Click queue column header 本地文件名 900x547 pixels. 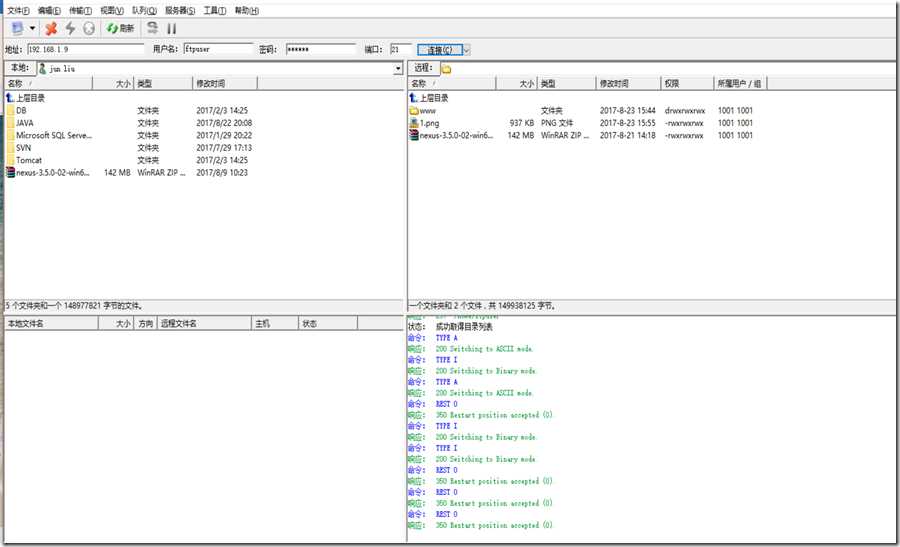[x=51, y=324]
